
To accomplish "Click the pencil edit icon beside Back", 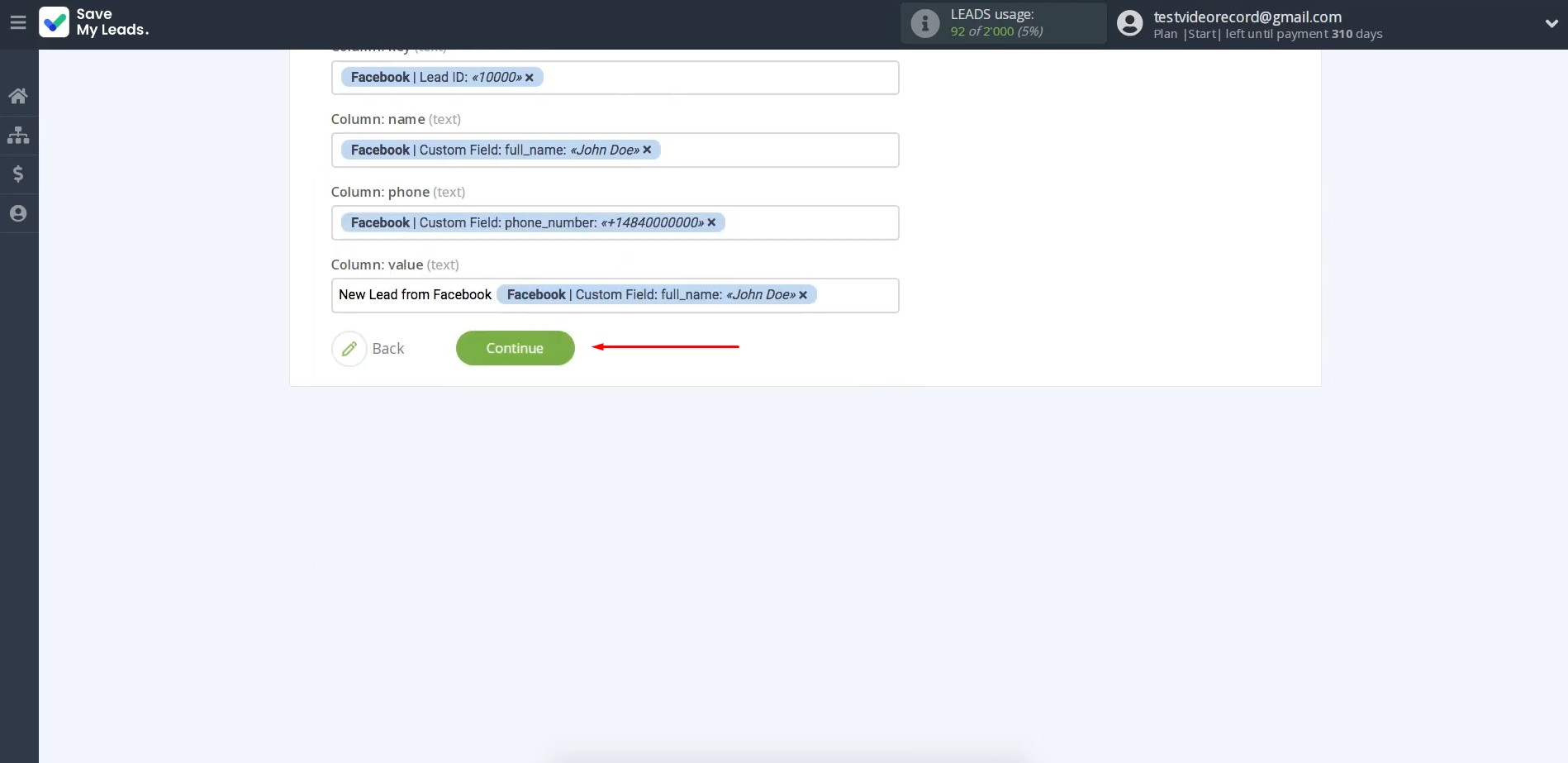I will pos(349,349).
